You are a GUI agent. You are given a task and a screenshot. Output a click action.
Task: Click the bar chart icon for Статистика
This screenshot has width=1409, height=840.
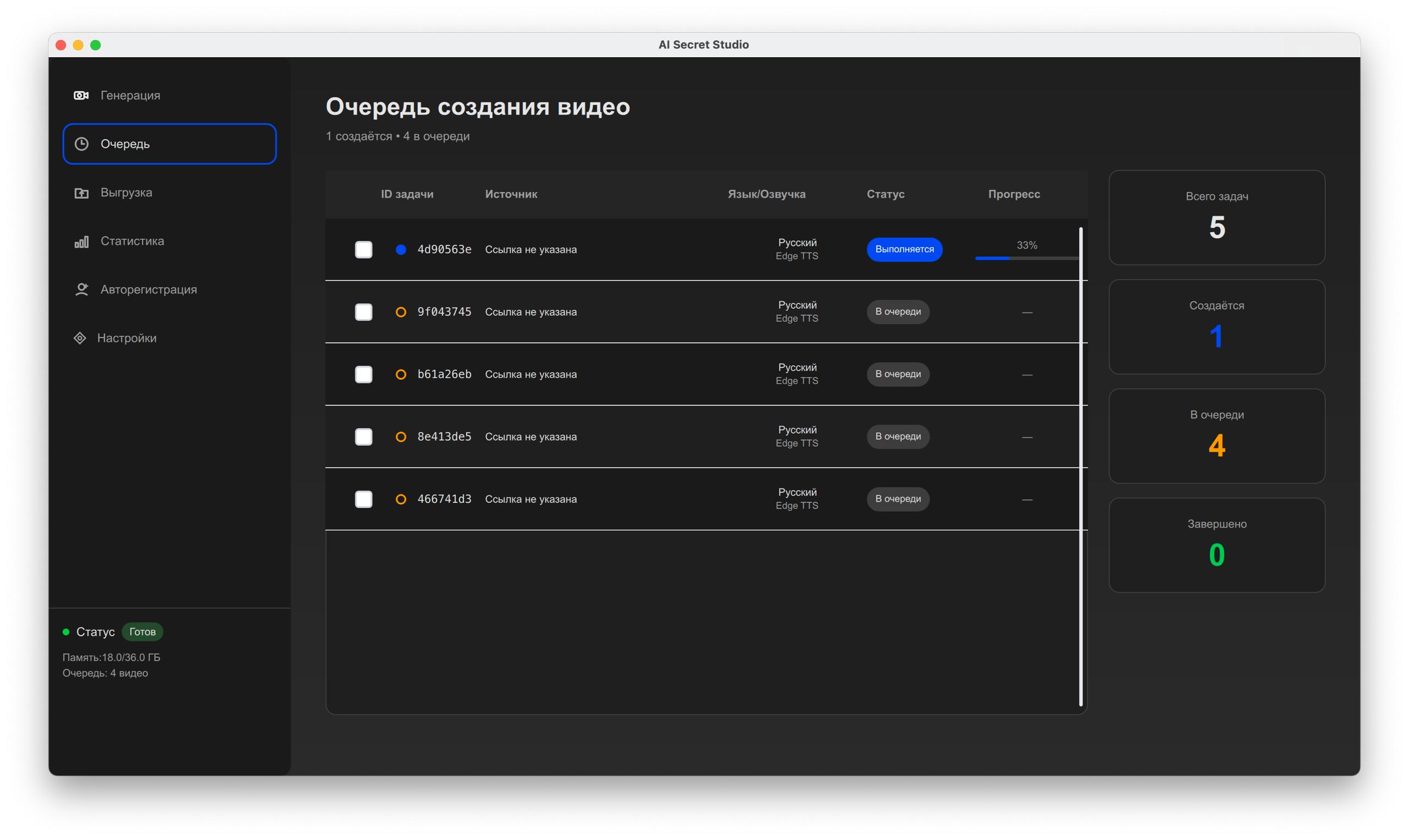pyautogui.click(x=81, y=241)
